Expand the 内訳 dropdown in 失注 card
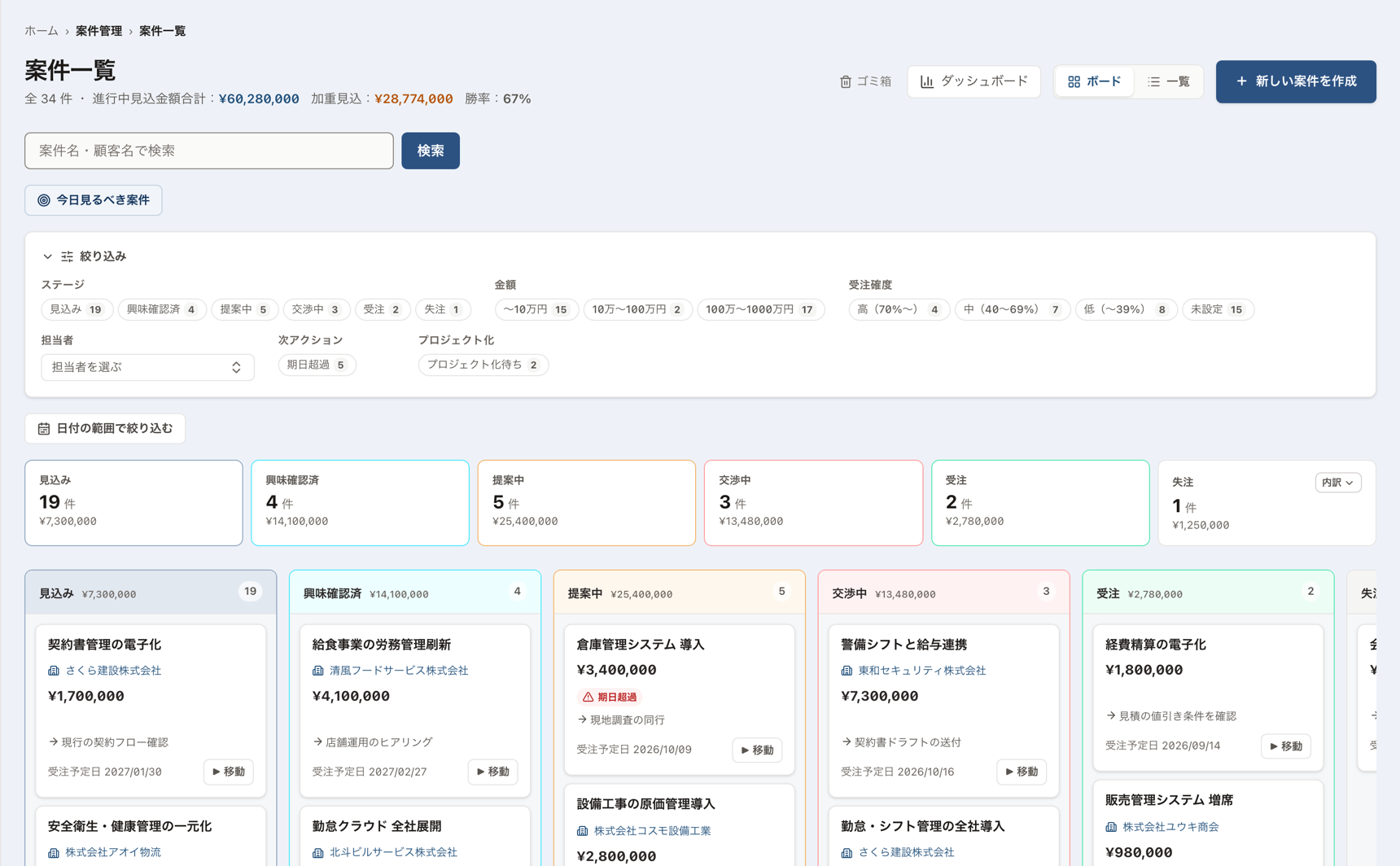1400x866 pixels. click(1337, 483)
